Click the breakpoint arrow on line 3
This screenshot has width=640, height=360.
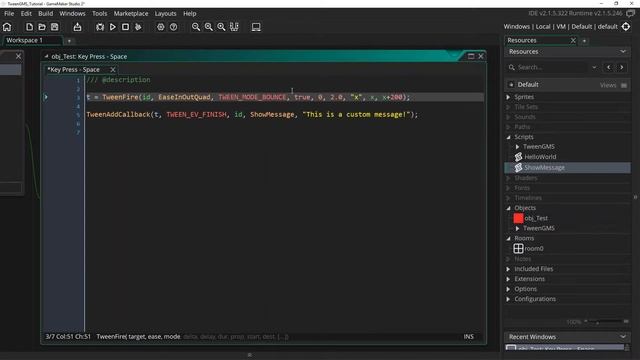pyautogui.click(x=46, y=97)
